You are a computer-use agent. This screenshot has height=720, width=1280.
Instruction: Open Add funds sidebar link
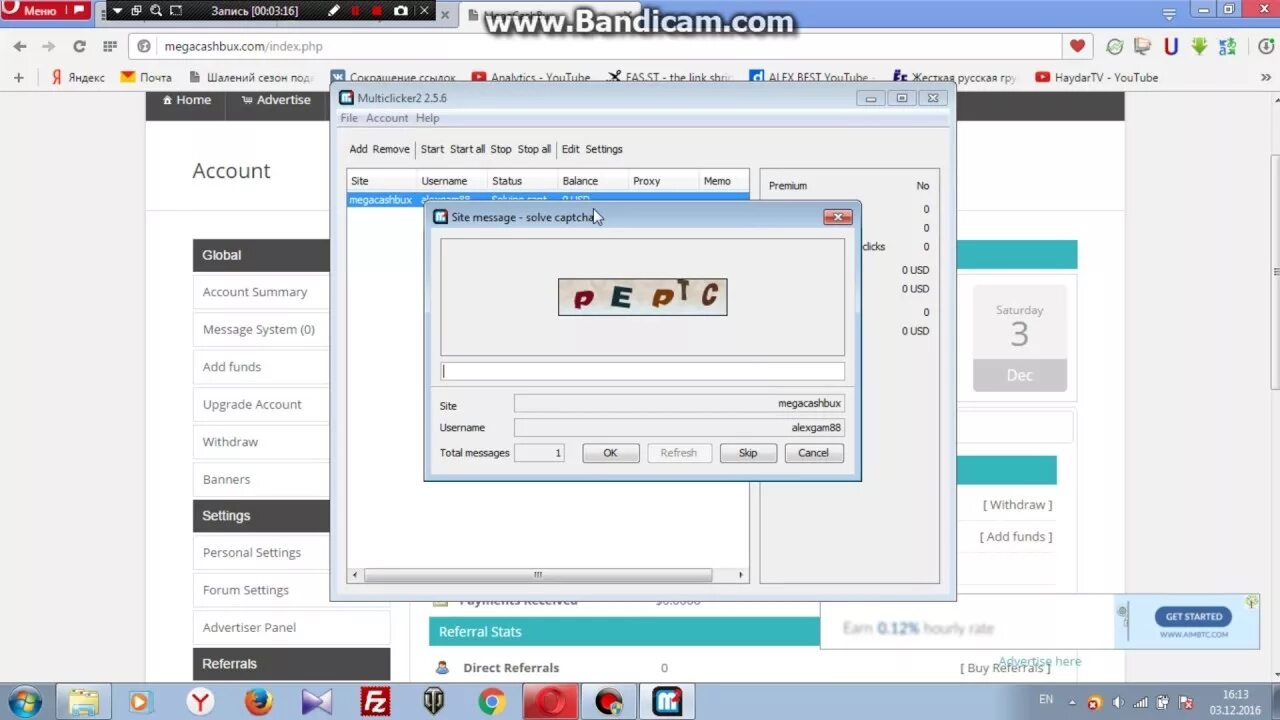coord(232,367)
